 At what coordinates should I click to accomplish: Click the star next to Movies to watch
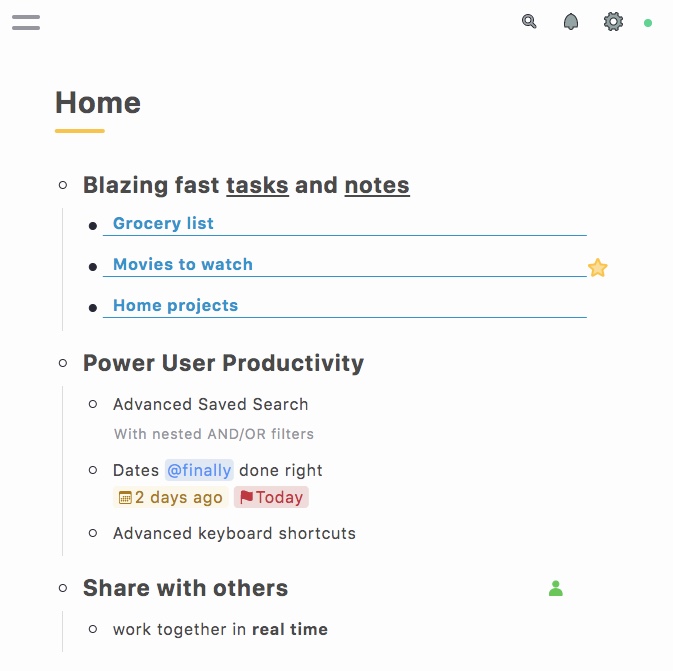click(x=597, y=267)
